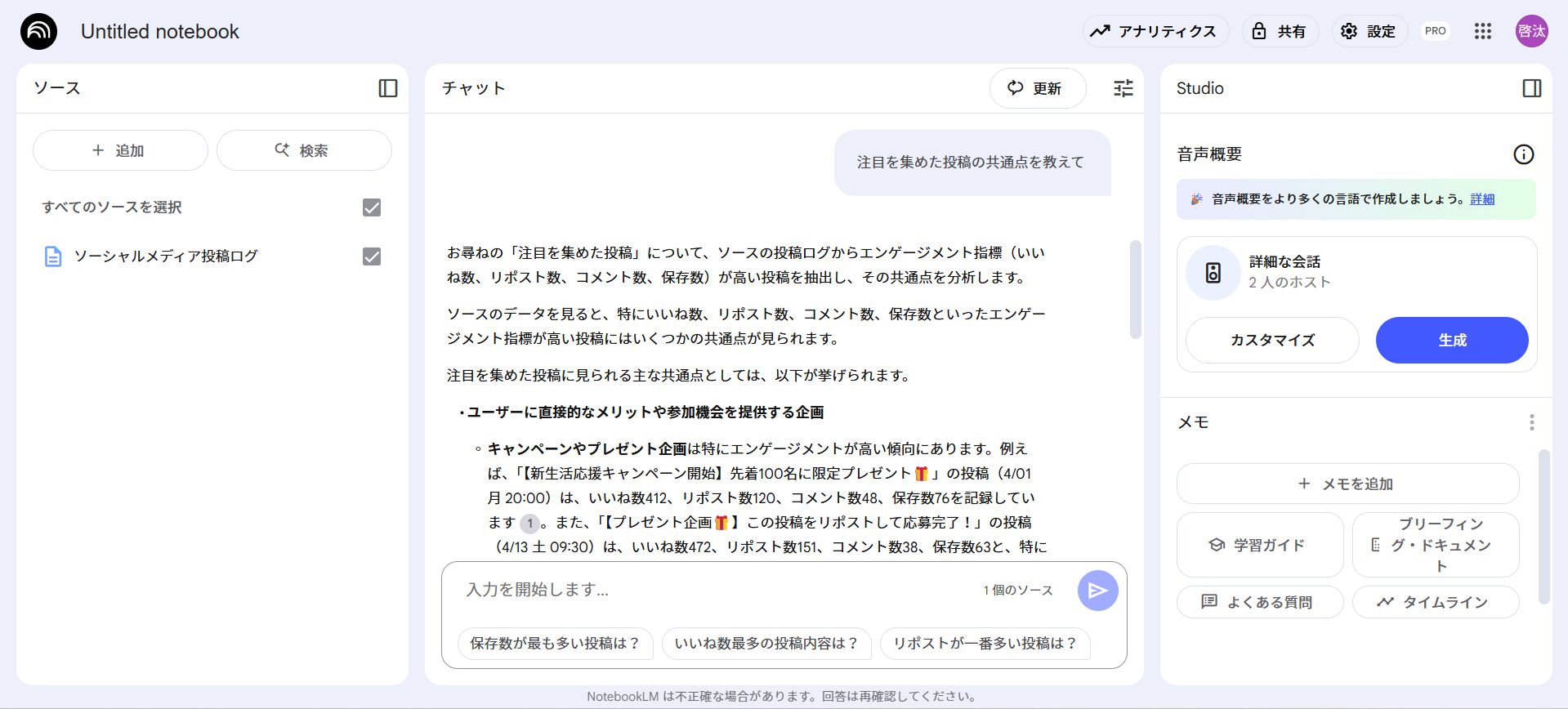
Task: Open the 詳細 link in audio banner
Action: (x=1482, y=199)
